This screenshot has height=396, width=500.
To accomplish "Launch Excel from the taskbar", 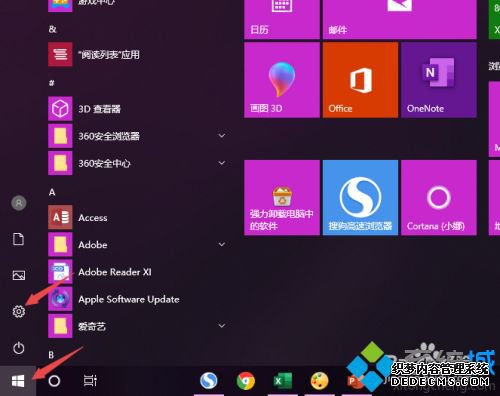I will pyautogui.click(x=283, y=381).
